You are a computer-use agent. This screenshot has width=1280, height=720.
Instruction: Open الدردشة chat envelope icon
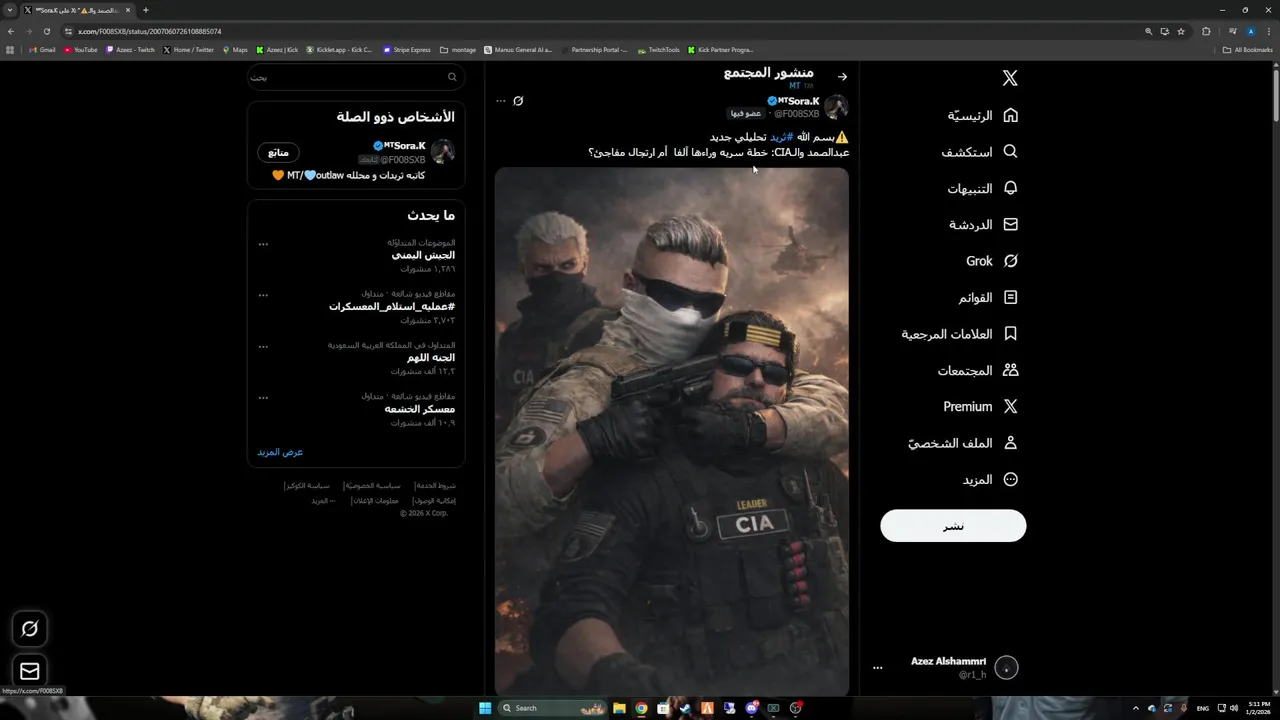(x=1010, y=225)
